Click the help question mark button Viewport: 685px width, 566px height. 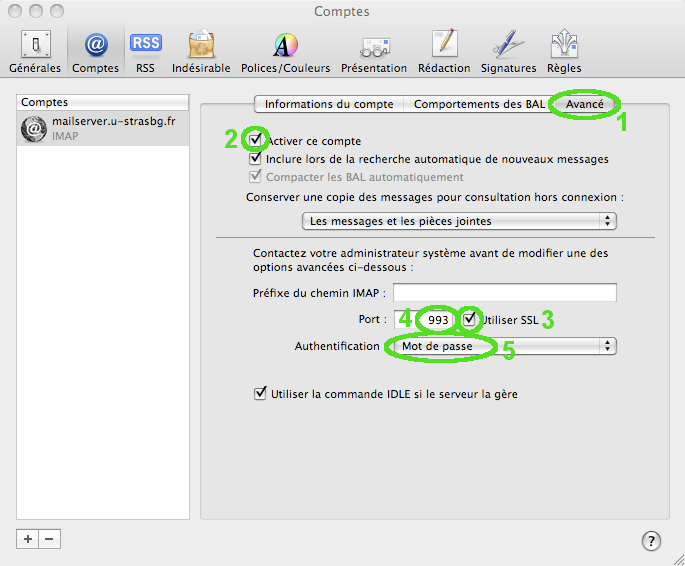(650, 541)
